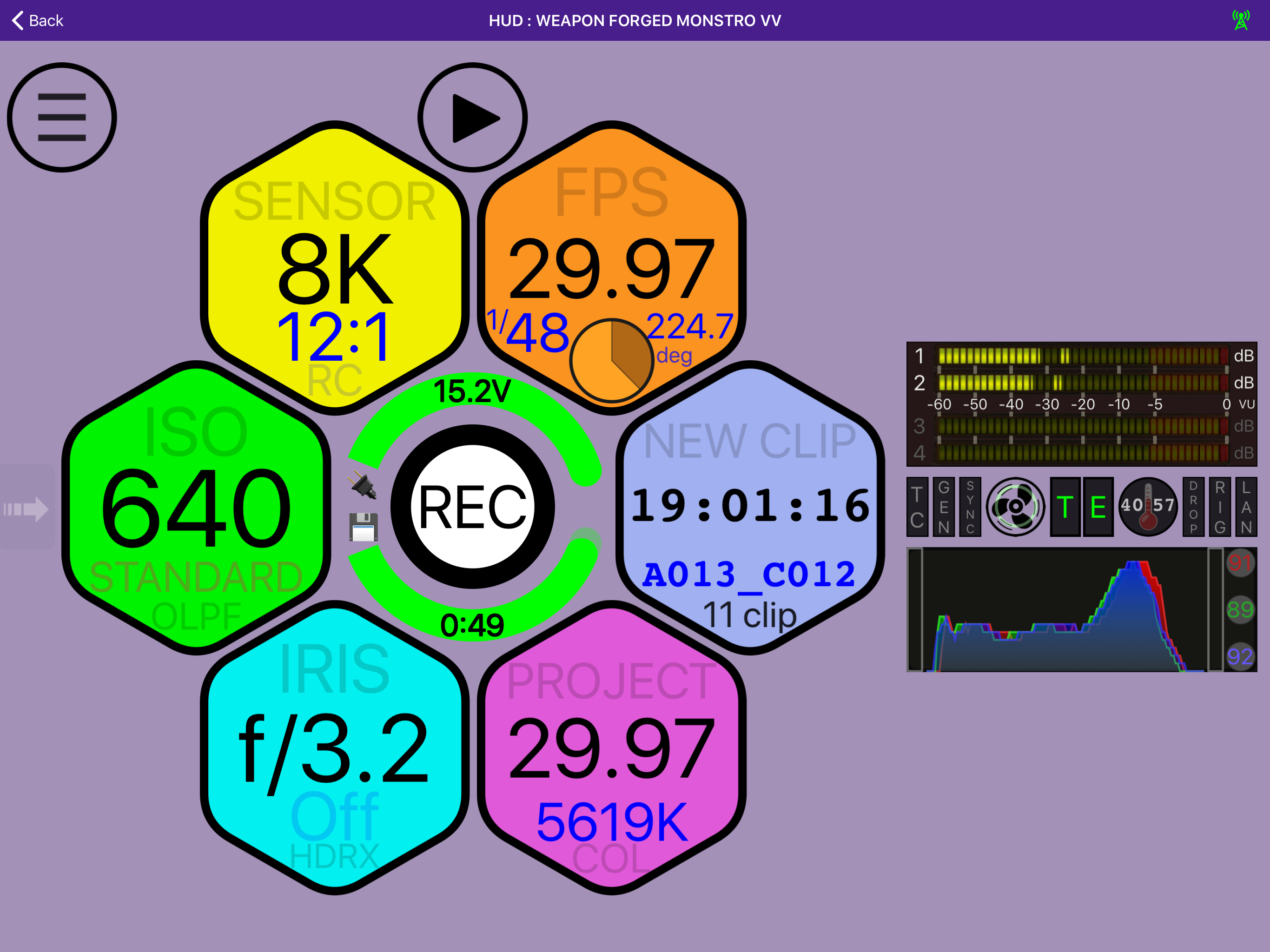Toggle the TC timecode indicator

pyautogui.click(x=917, y=506)
